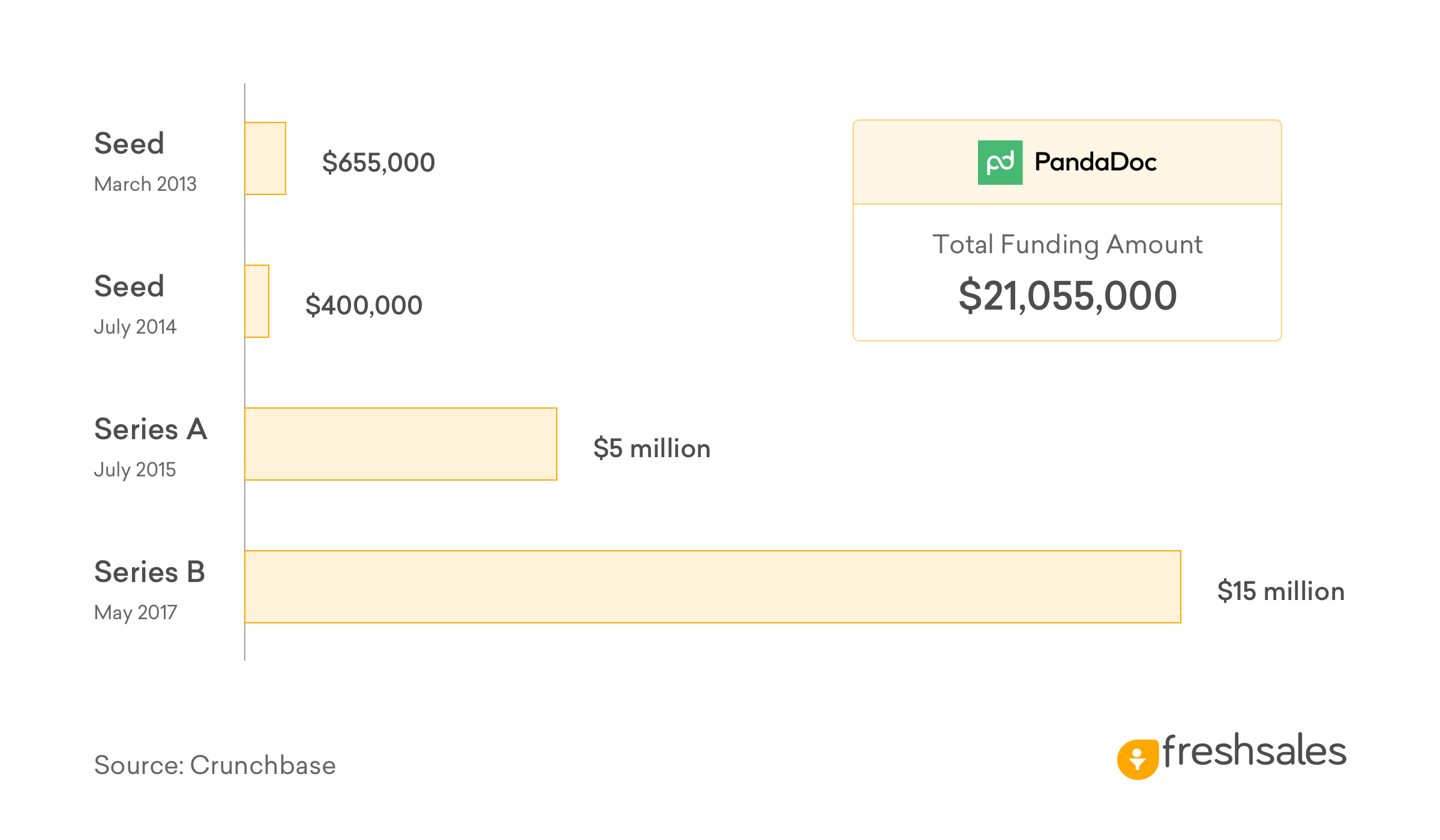
Task: Click the May 2017 date label
Action: click(136, 613)
